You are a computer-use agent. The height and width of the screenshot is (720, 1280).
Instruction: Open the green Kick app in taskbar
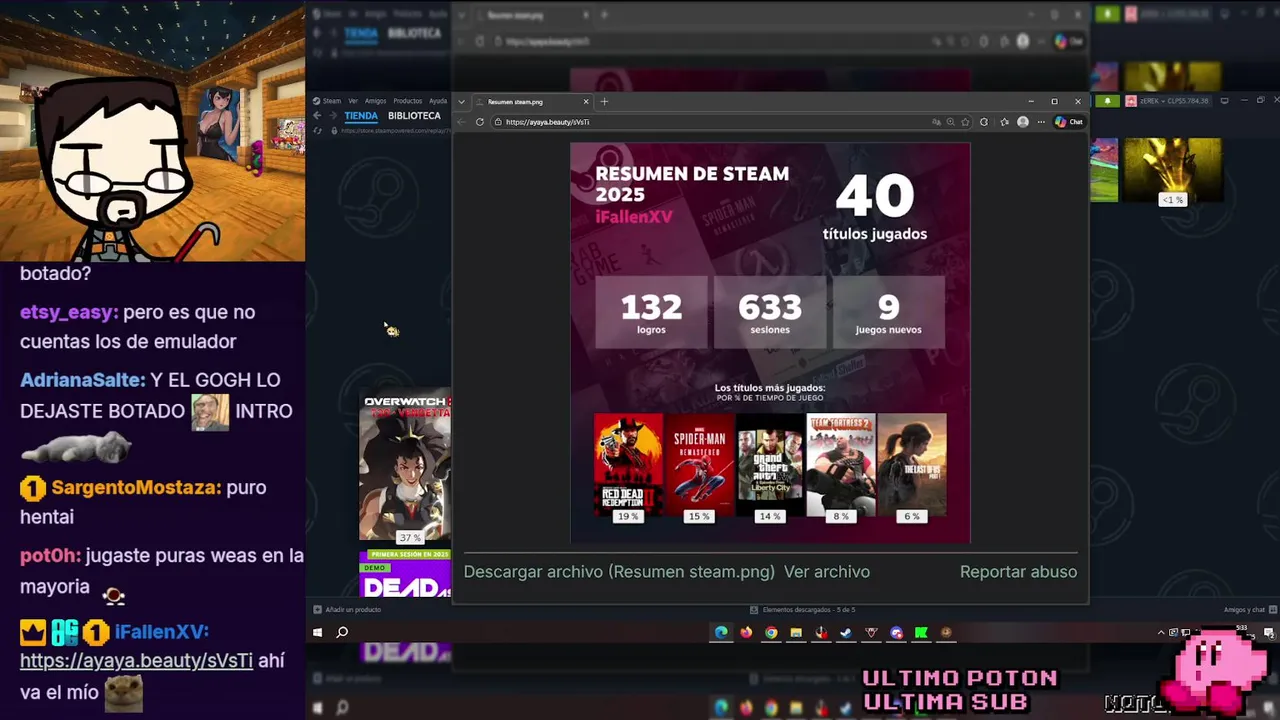point(921,632)
